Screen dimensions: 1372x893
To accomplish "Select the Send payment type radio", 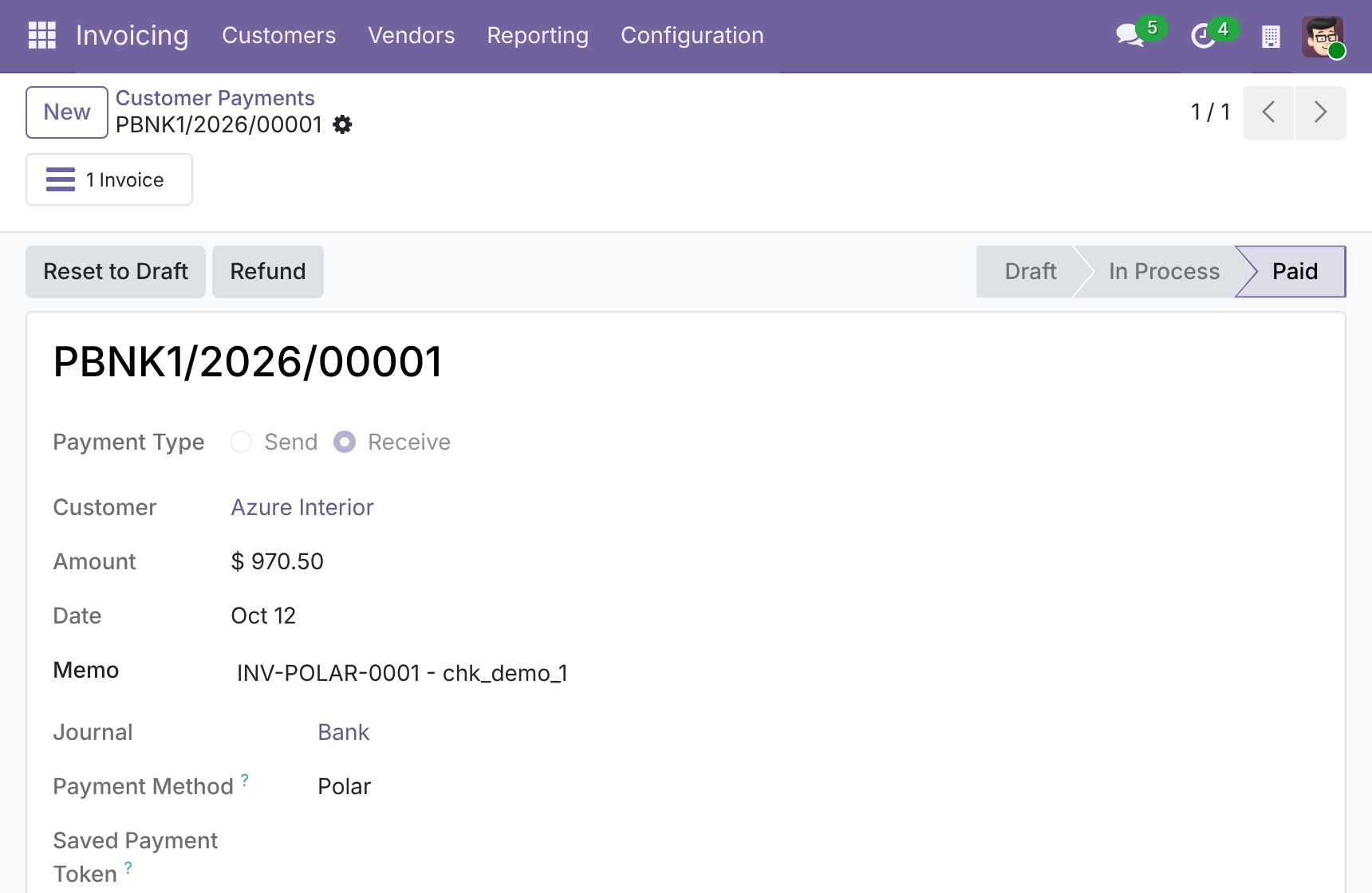I will (x=241, y=442).
